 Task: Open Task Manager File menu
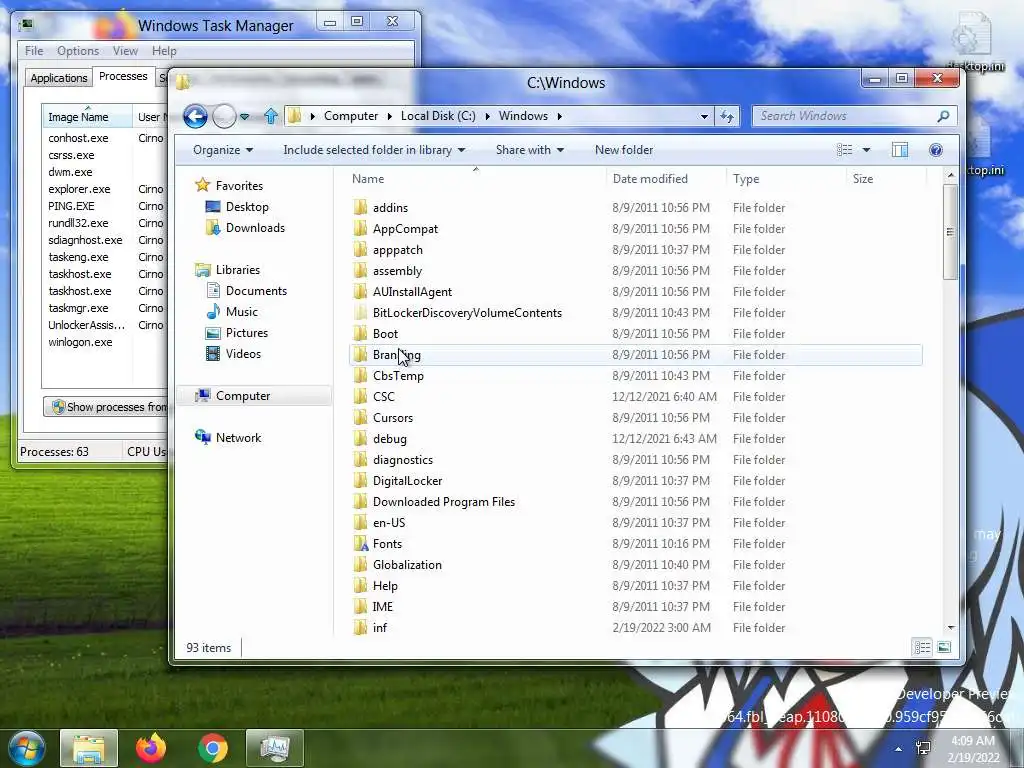click(34, 51)
